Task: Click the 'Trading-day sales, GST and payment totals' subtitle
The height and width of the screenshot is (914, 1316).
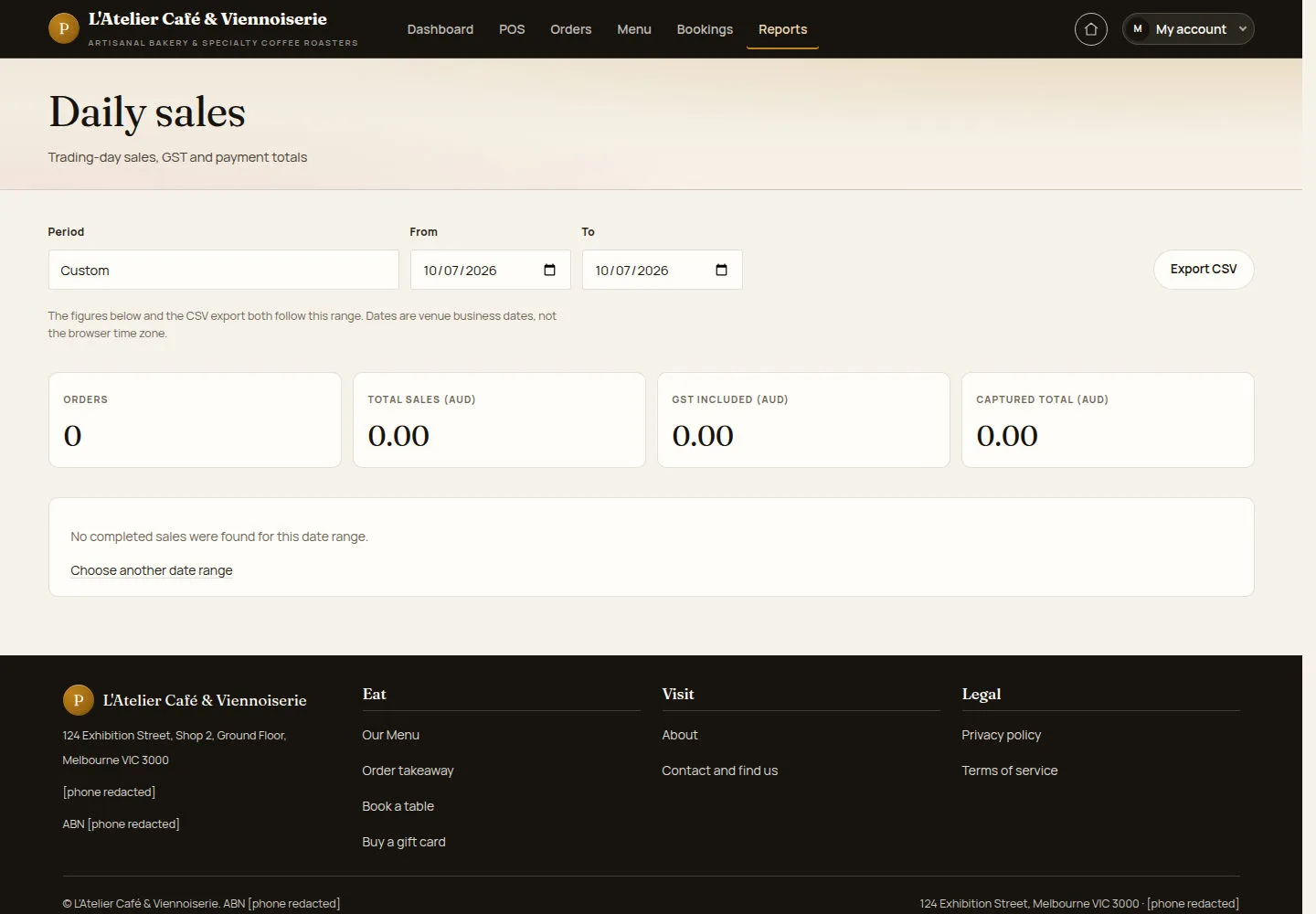Action: point(177,157)
